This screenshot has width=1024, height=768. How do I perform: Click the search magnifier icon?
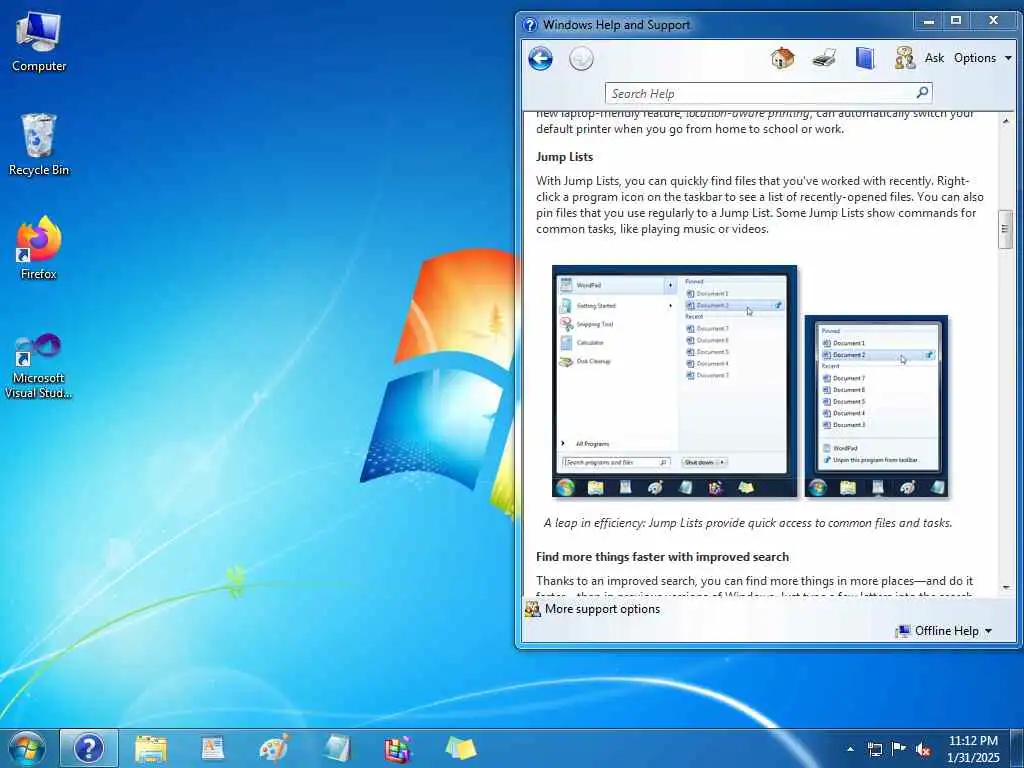(922, 93)
